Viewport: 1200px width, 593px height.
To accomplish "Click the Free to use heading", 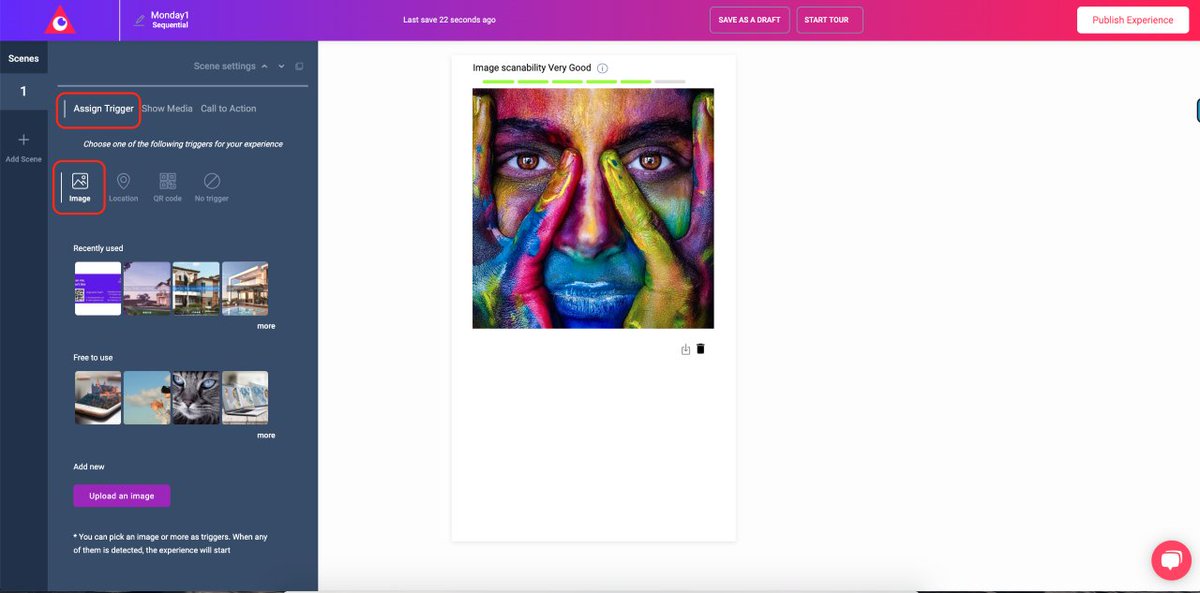I will (93, 357).
